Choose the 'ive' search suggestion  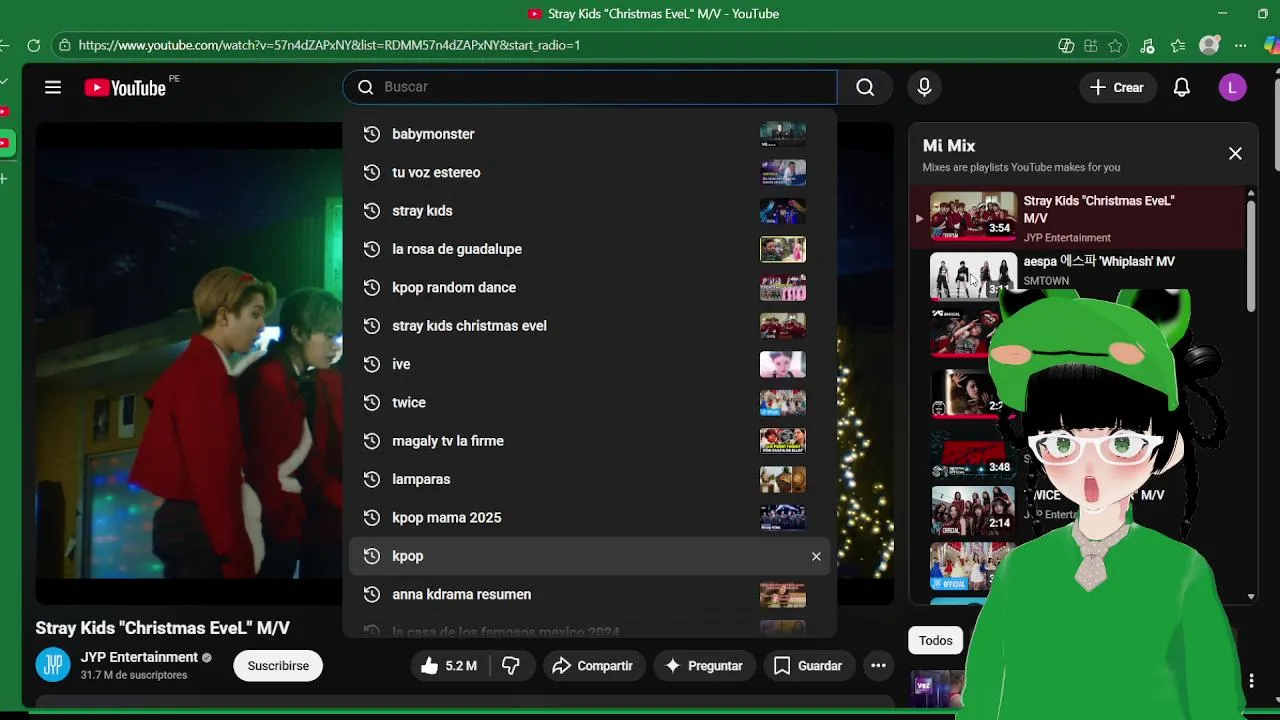pyautogui.click(x=590, y=364)
